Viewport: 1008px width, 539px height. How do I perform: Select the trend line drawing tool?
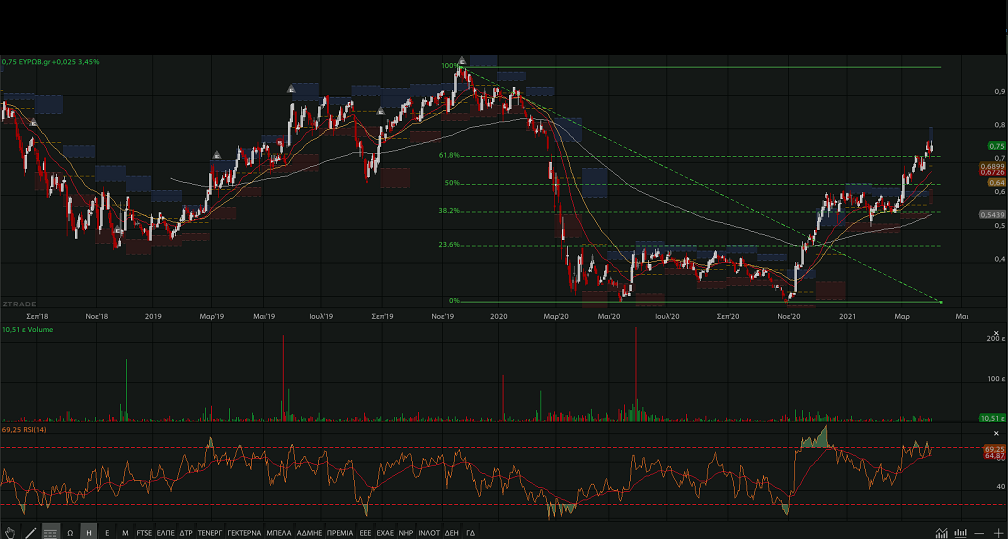click(30, 532)
